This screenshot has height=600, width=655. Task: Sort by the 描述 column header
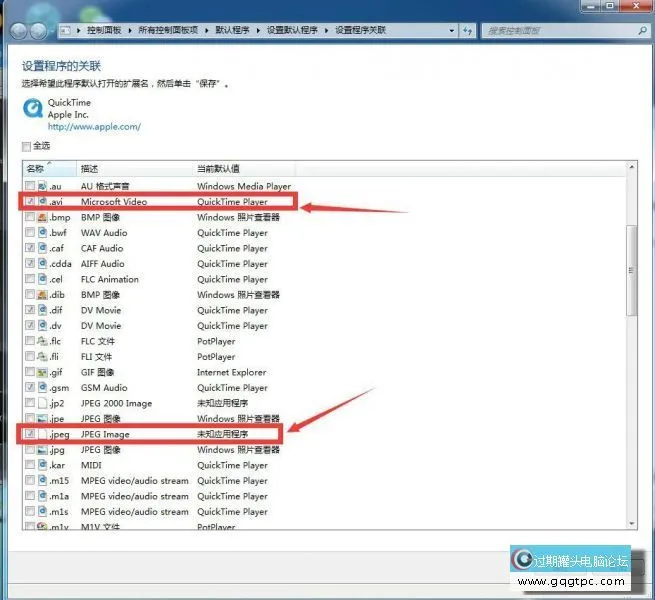135,169
